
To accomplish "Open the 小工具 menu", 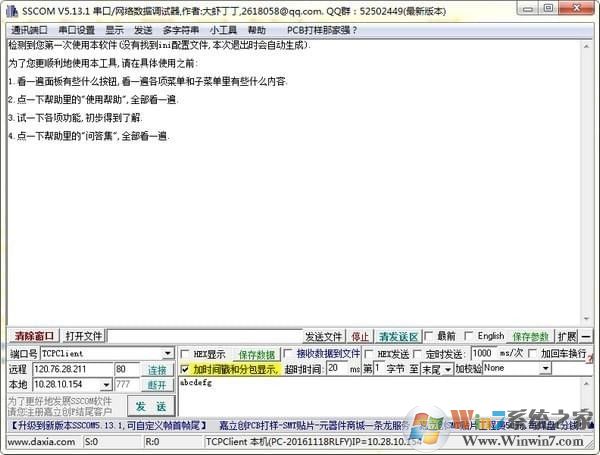I will [223, 30].
